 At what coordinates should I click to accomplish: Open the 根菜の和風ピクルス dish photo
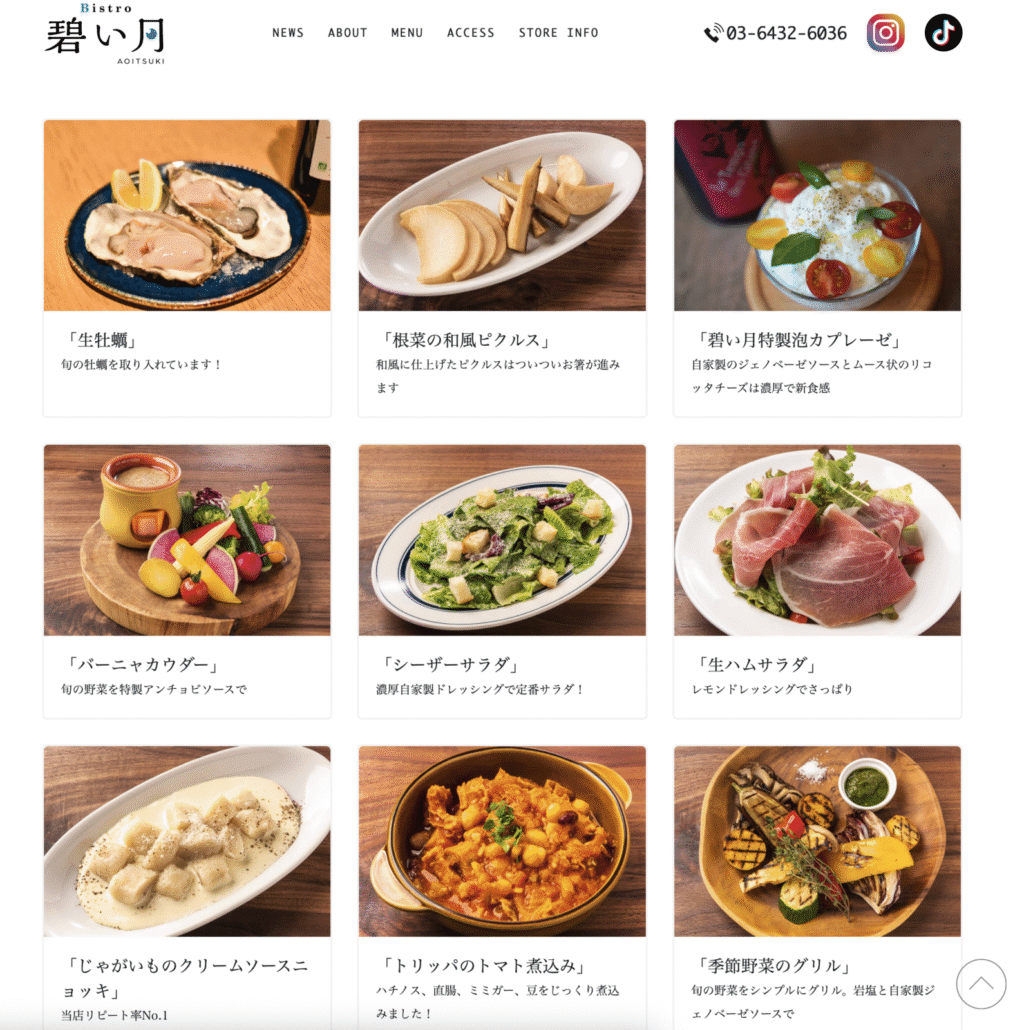[502, 215]
